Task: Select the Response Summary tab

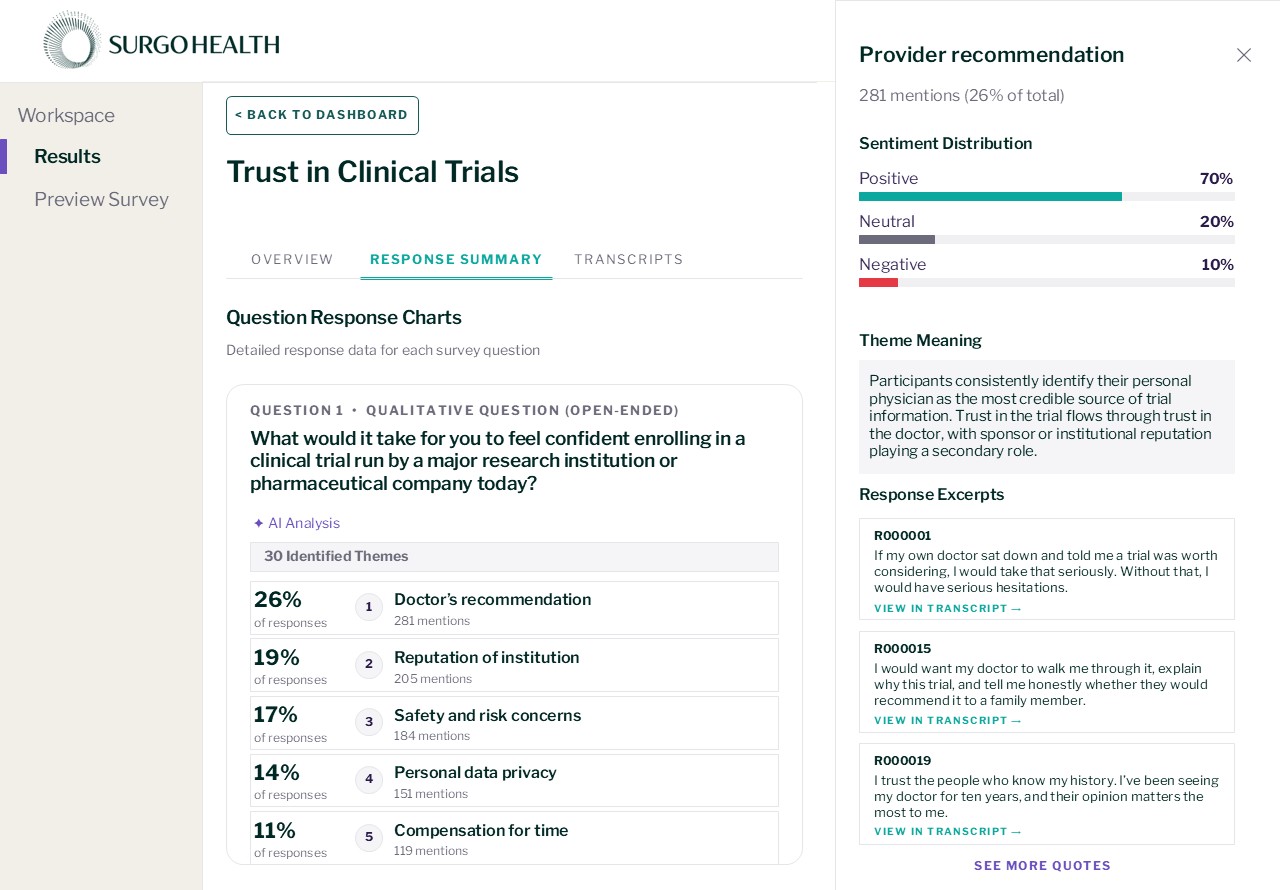Action: [456, 259]
